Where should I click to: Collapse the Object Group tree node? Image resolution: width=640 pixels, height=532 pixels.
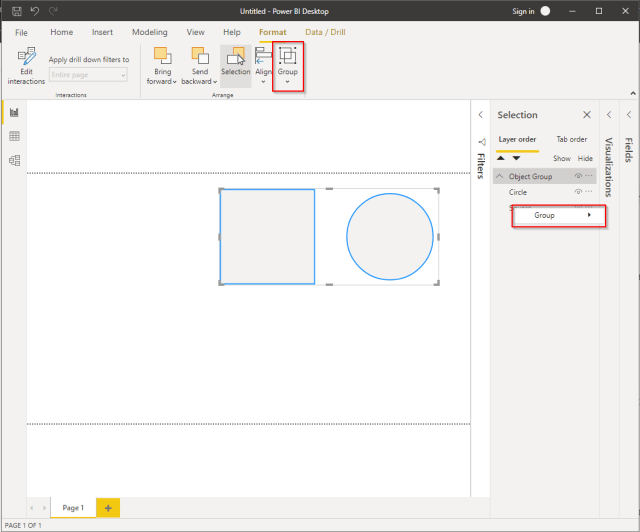[500, 176]
